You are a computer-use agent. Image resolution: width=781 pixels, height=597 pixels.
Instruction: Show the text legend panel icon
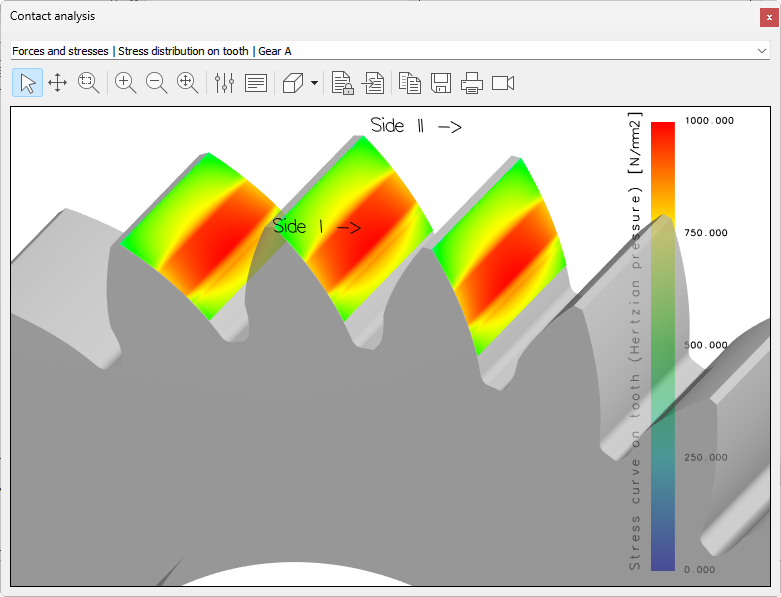tap(256, 83)
